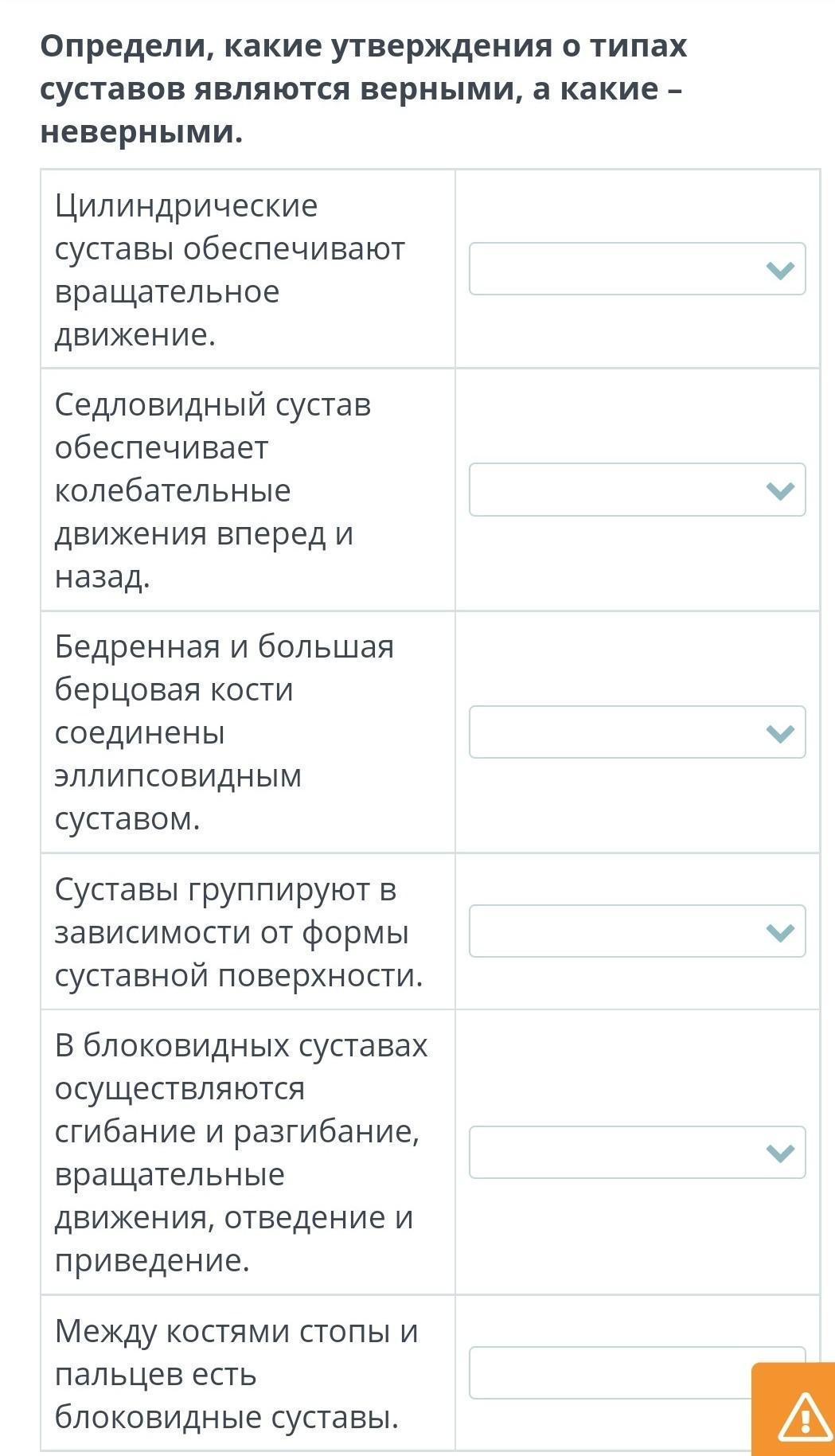835x1456 pixels.
Task: Open dropdown for femur and tibia statement
Action: coord(637,732)
